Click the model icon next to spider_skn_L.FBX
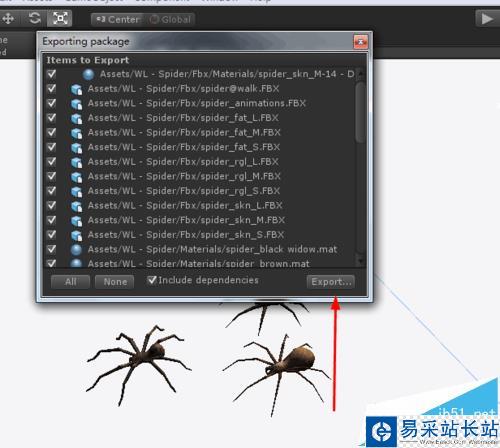Viewport: 500px width, 448px height. pos(76,206)
